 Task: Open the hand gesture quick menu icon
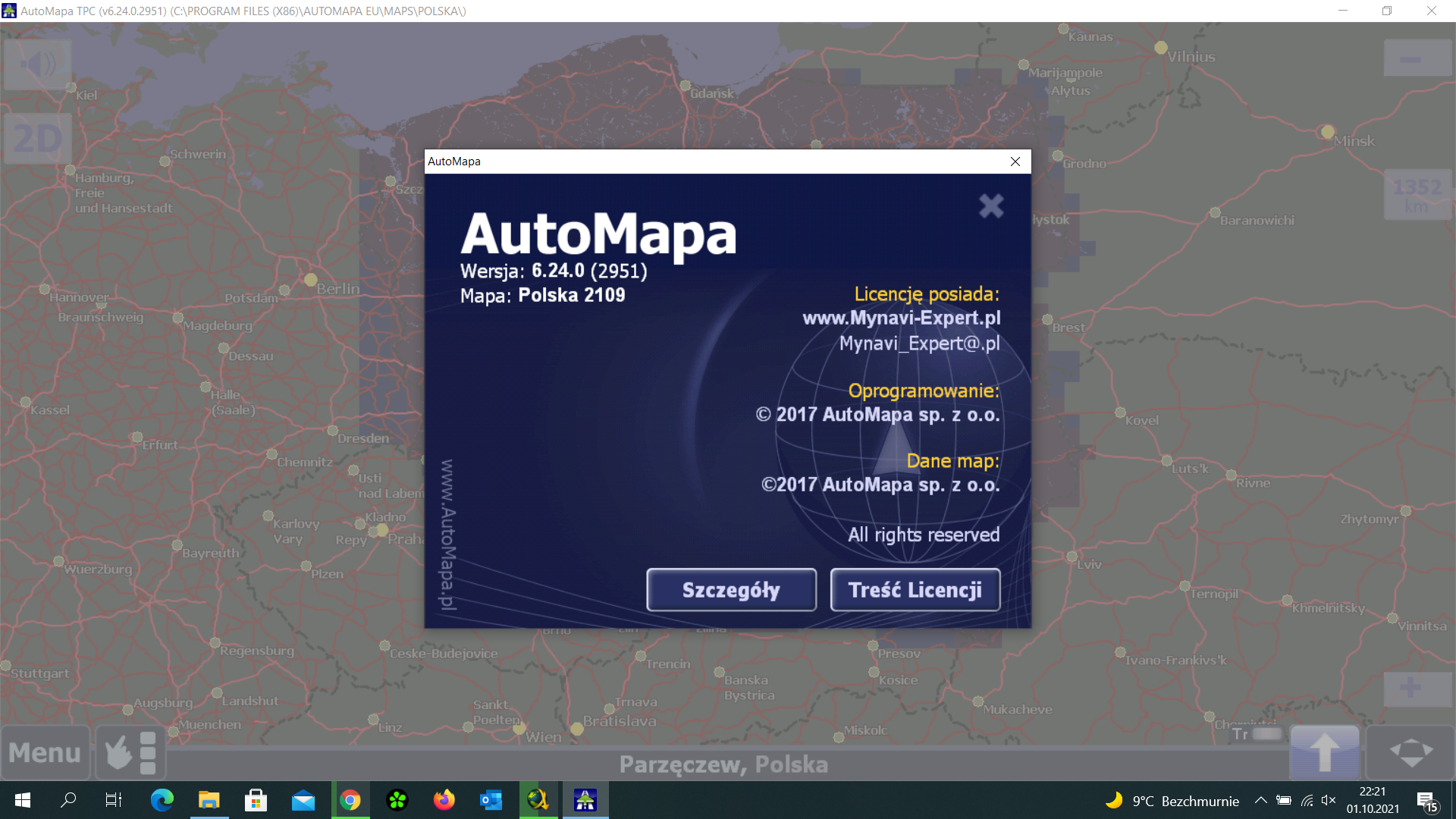tap(131, 753)
